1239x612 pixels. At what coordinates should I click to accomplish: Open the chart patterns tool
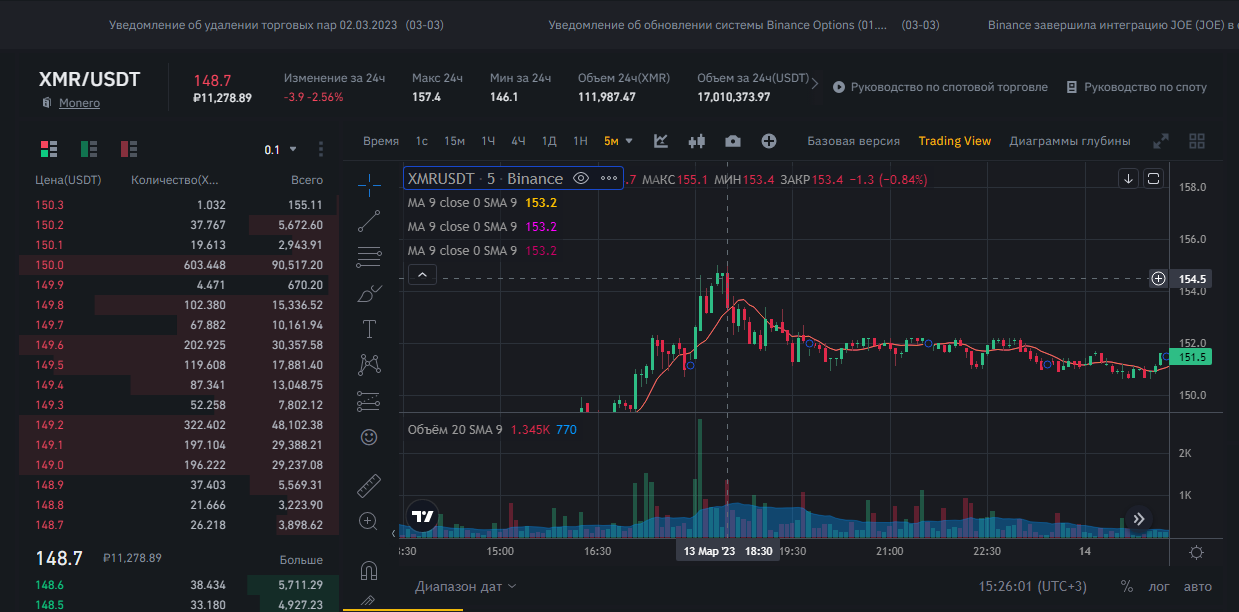click(369, 365)
